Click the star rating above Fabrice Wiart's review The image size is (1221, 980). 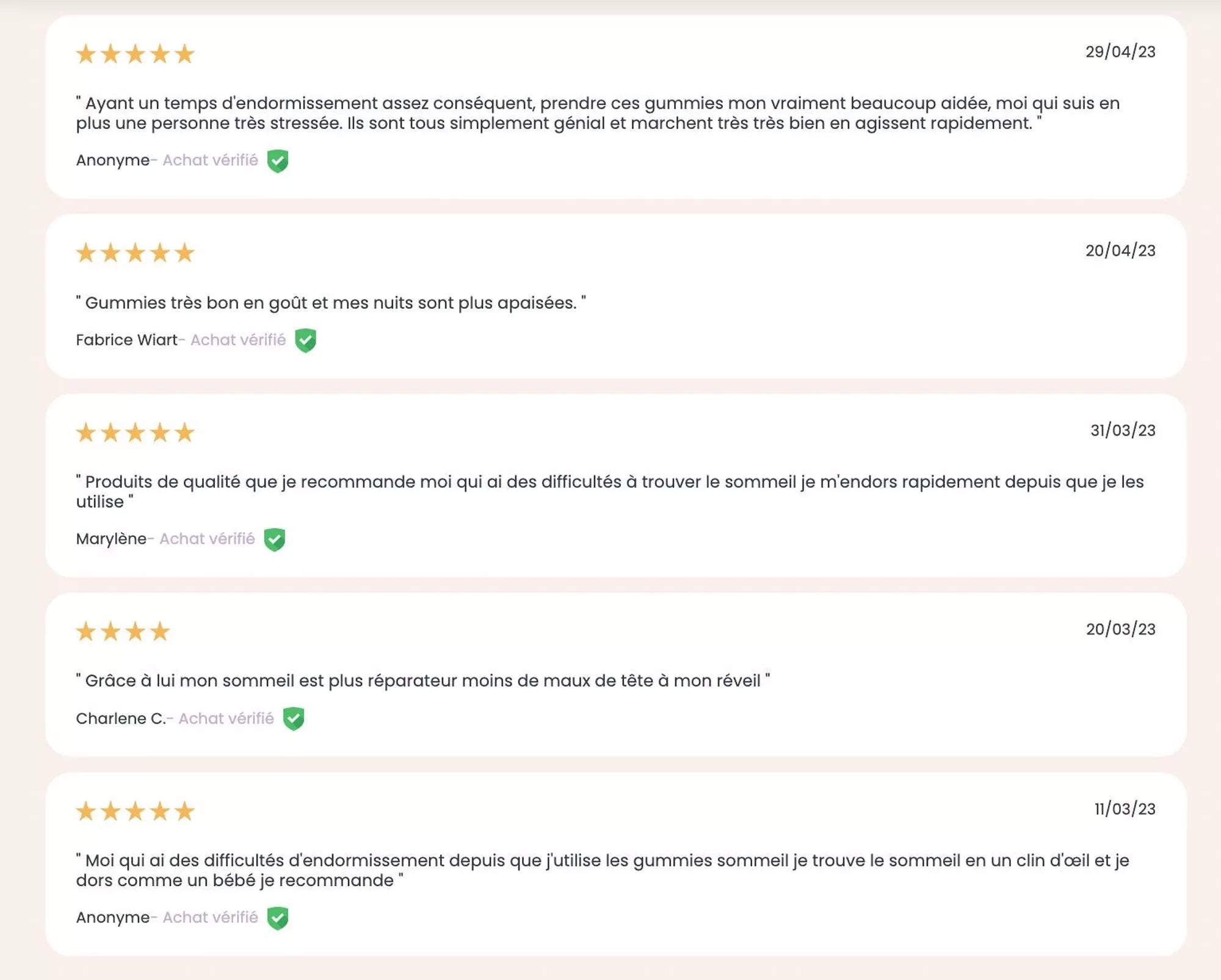click(135, 253)
